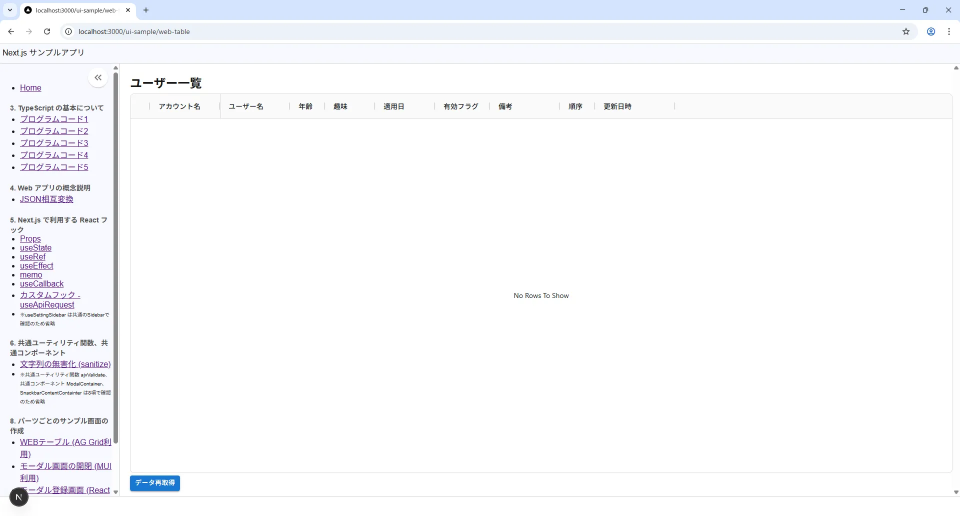960x516 pixels.
Task: Reload the page with refresh icon
Action: 47,31
